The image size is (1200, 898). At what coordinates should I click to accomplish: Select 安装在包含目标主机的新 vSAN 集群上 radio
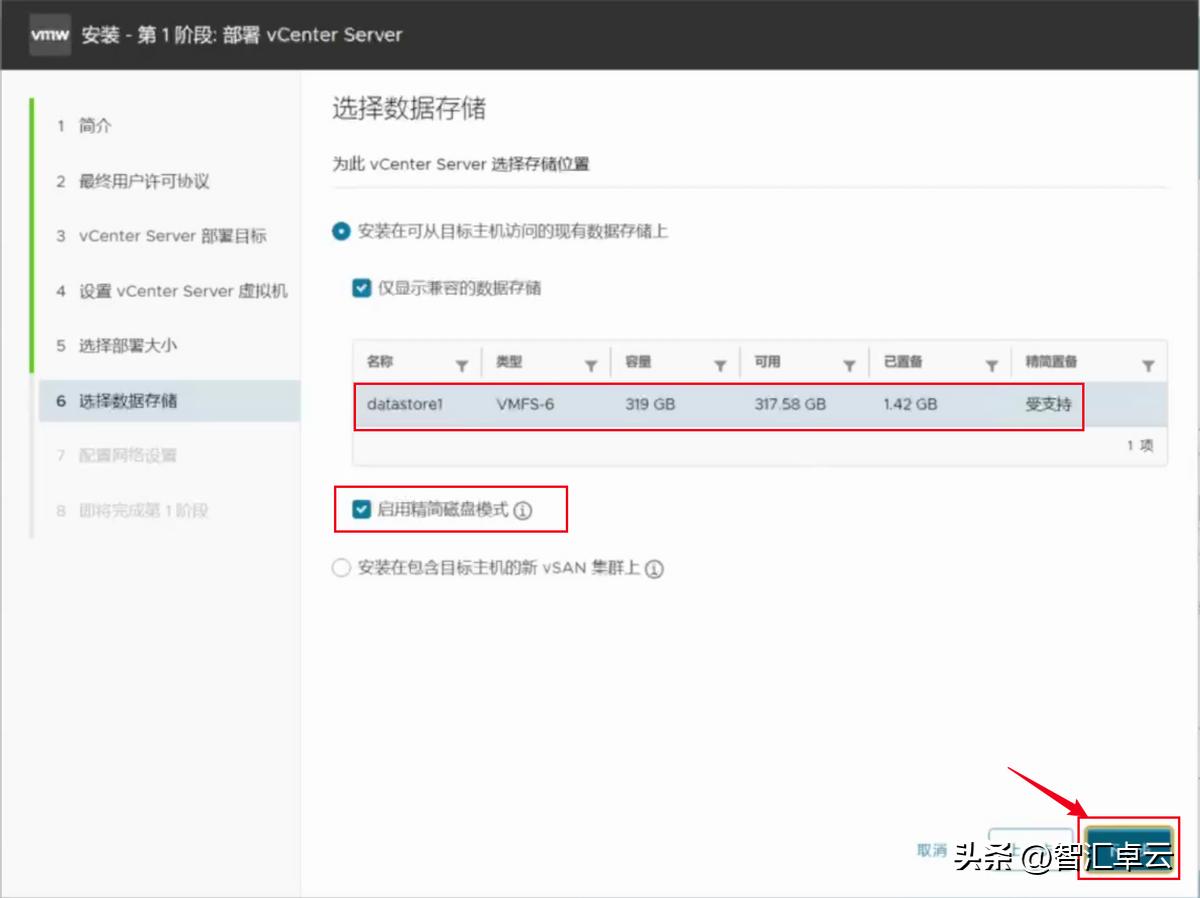(x=341, y=568)
